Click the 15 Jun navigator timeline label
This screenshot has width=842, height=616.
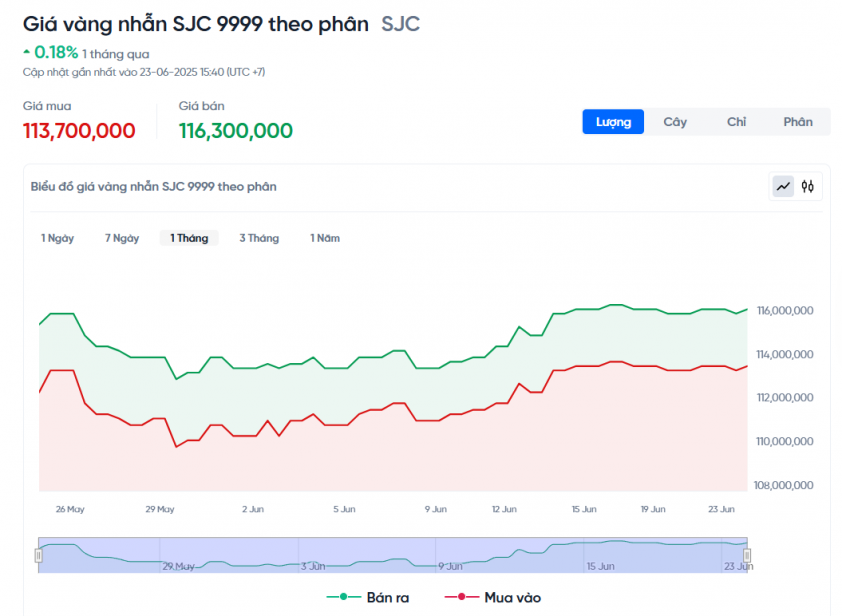pyautogui.click(x=600, y=566)
